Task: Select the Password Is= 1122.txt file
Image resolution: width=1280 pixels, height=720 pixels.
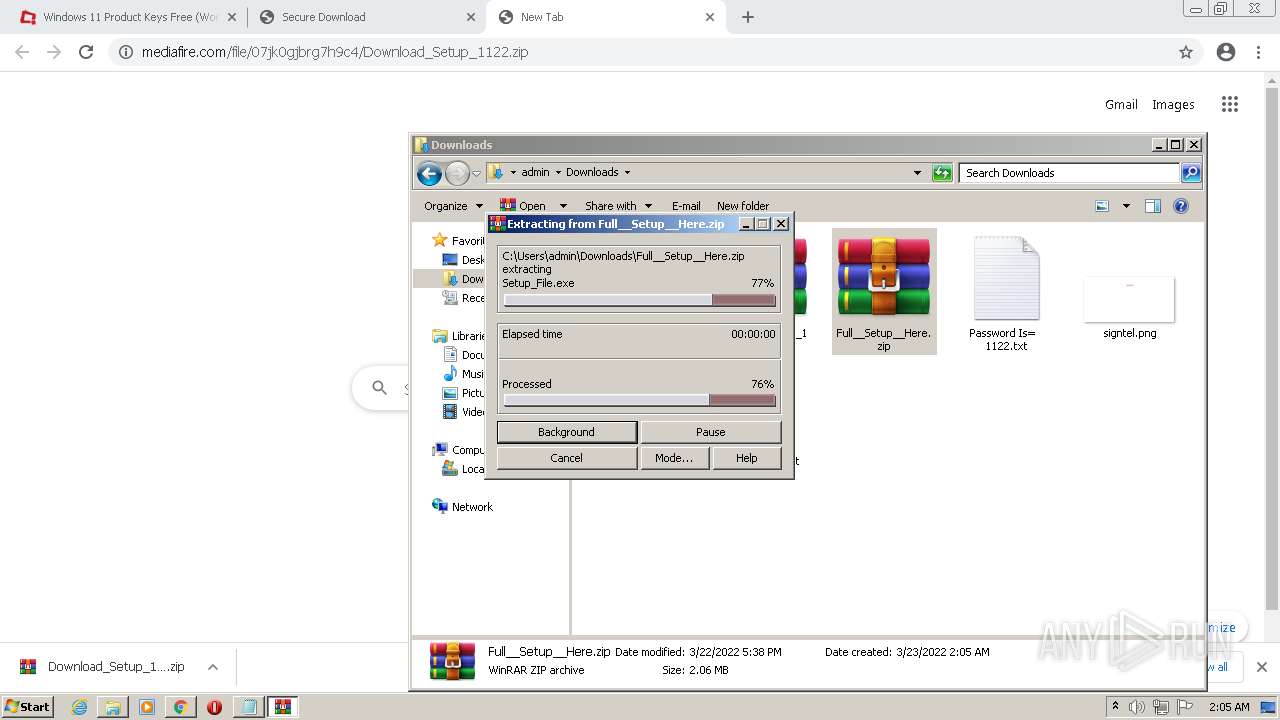Action: pyautogui.click(x=1004, y=292)
